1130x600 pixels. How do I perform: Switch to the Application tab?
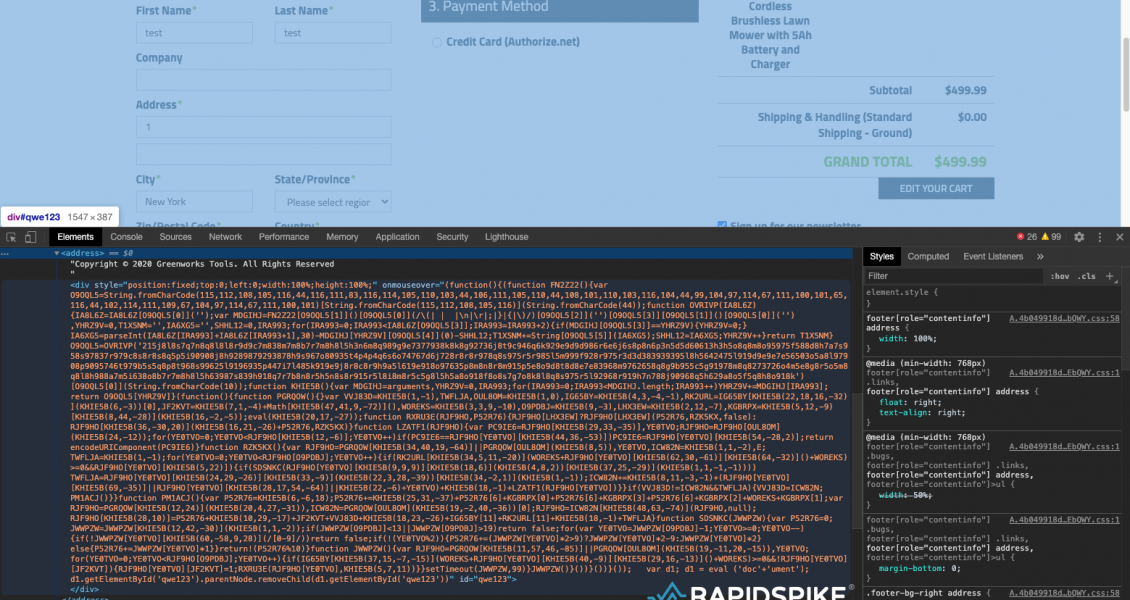coord(397,237)
